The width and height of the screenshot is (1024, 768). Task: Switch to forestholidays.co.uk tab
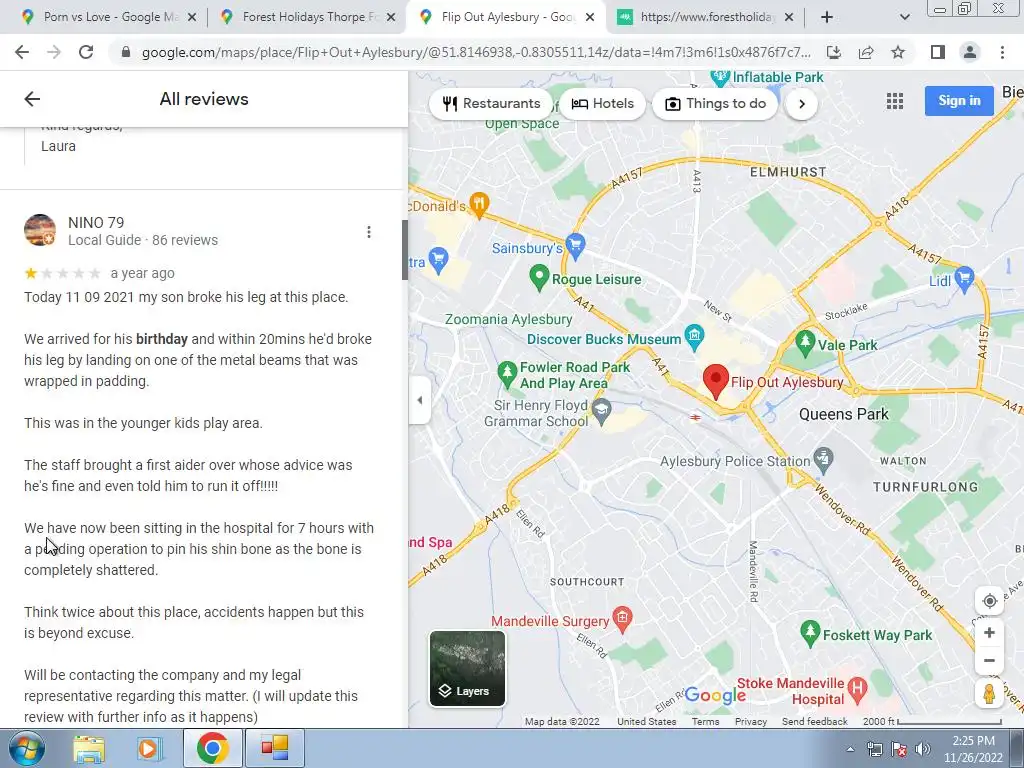coord(705,17)
